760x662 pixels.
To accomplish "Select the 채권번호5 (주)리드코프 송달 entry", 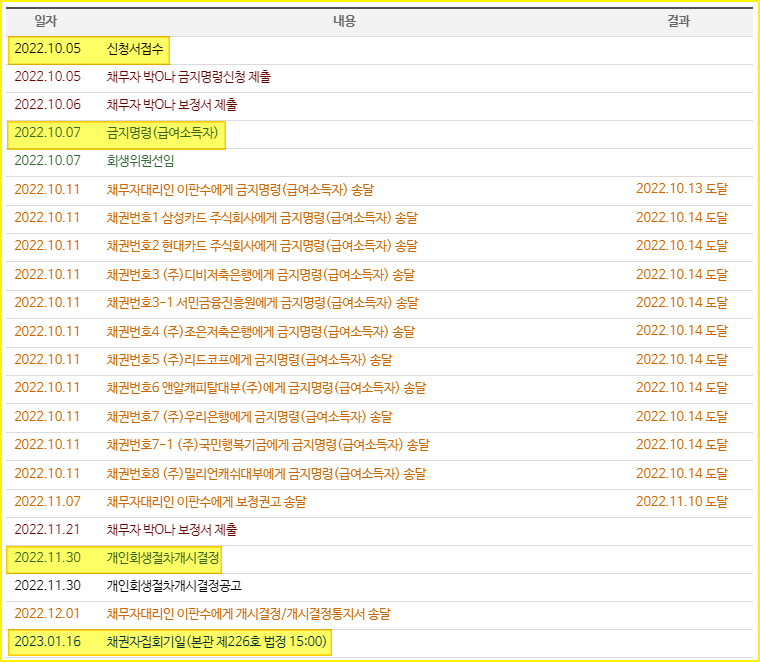I will (249, 360).
